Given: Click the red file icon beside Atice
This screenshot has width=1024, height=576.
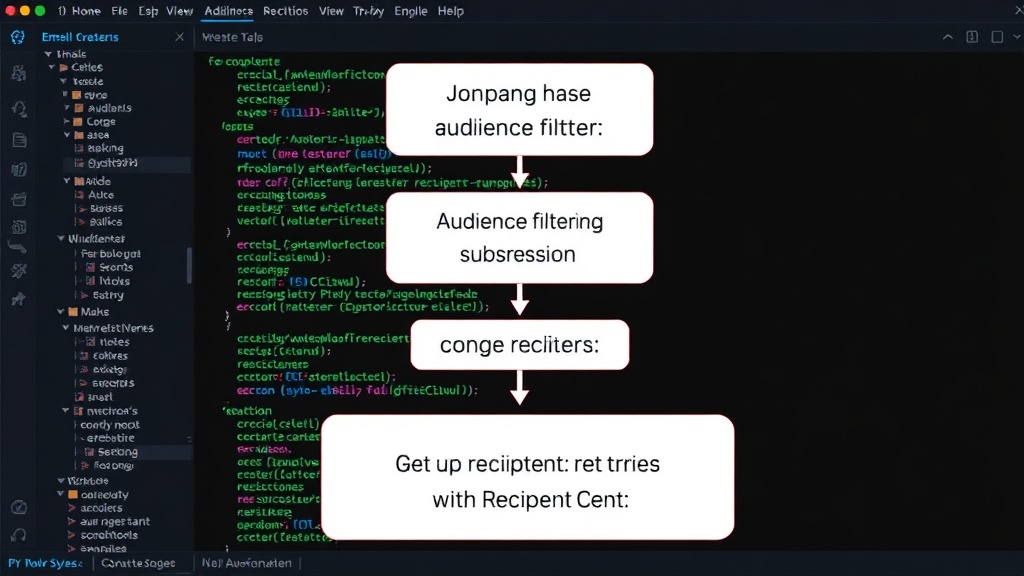Looking at the screenshot, I should pyautogui.click(x=79, y=195).
